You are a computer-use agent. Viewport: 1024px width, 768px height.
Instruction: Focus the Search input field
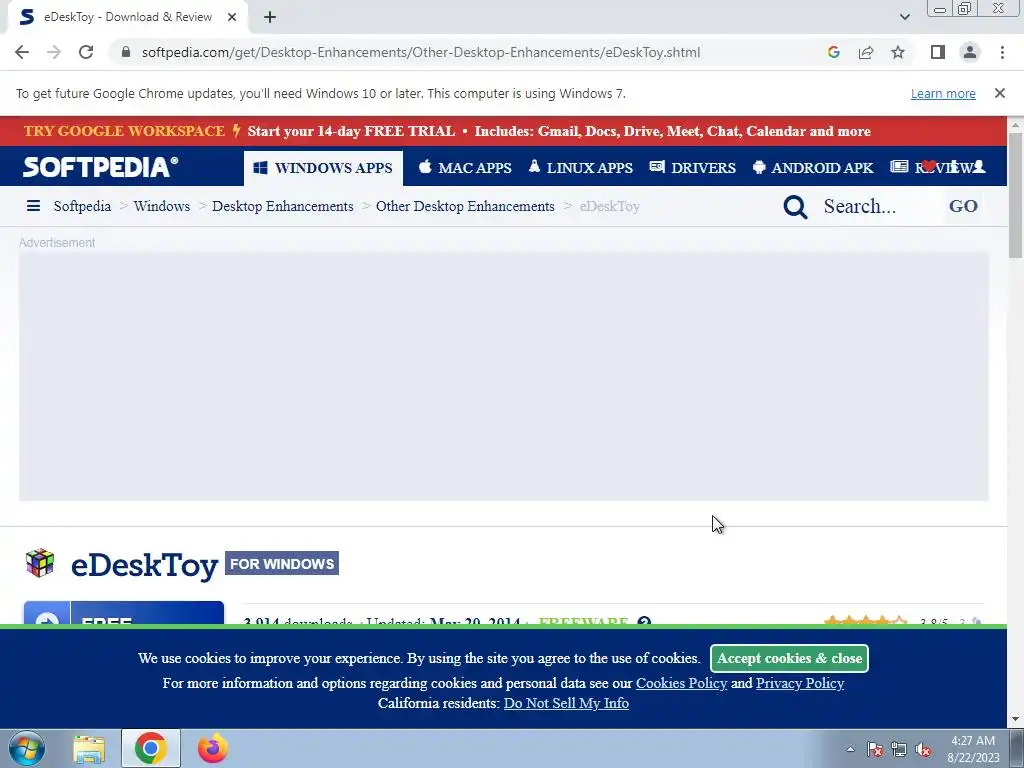coord(880,206)
